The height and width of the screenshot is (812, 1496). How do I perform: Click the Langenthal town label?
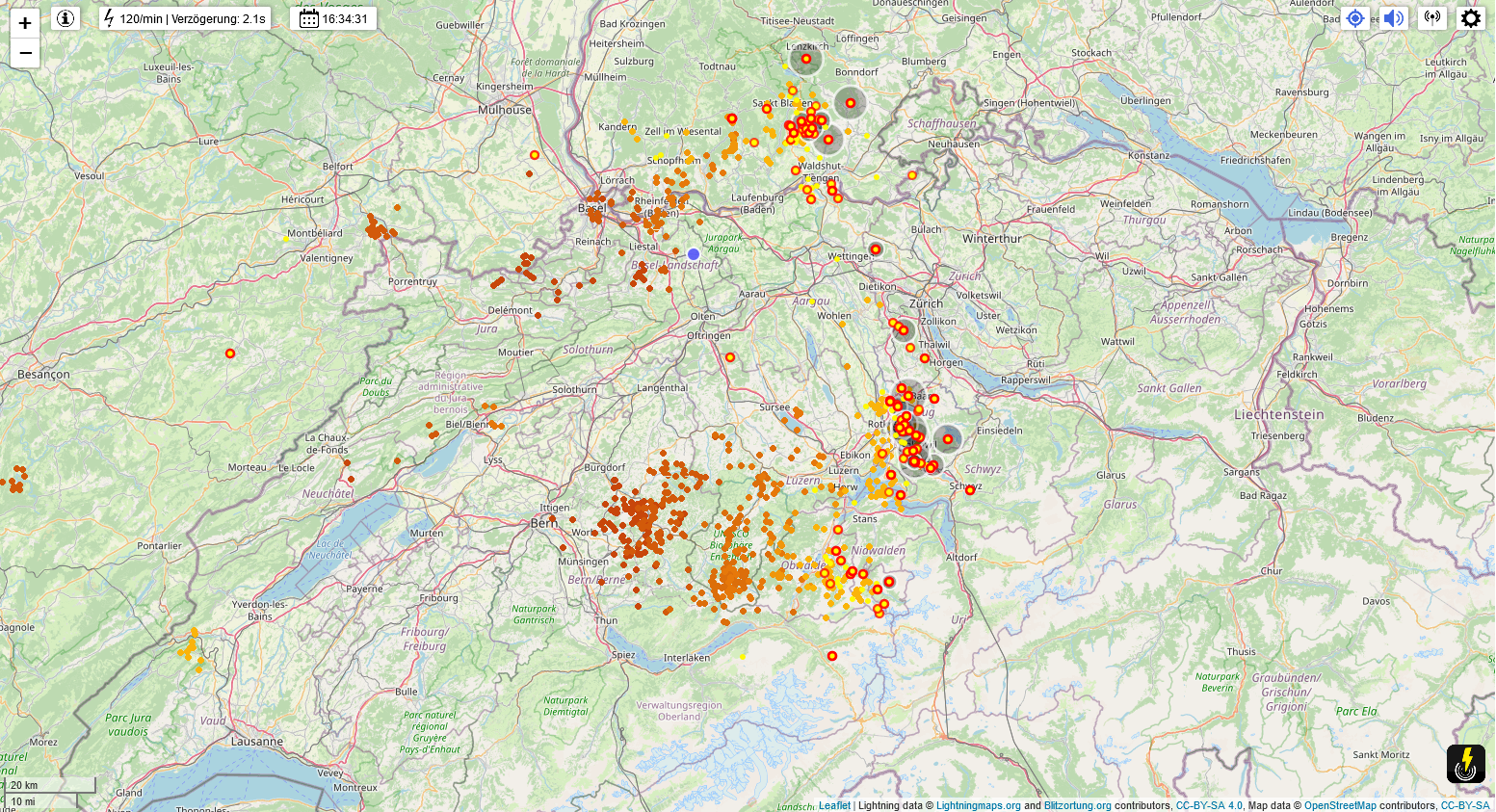pyautogui.click(x=663, y=388)
